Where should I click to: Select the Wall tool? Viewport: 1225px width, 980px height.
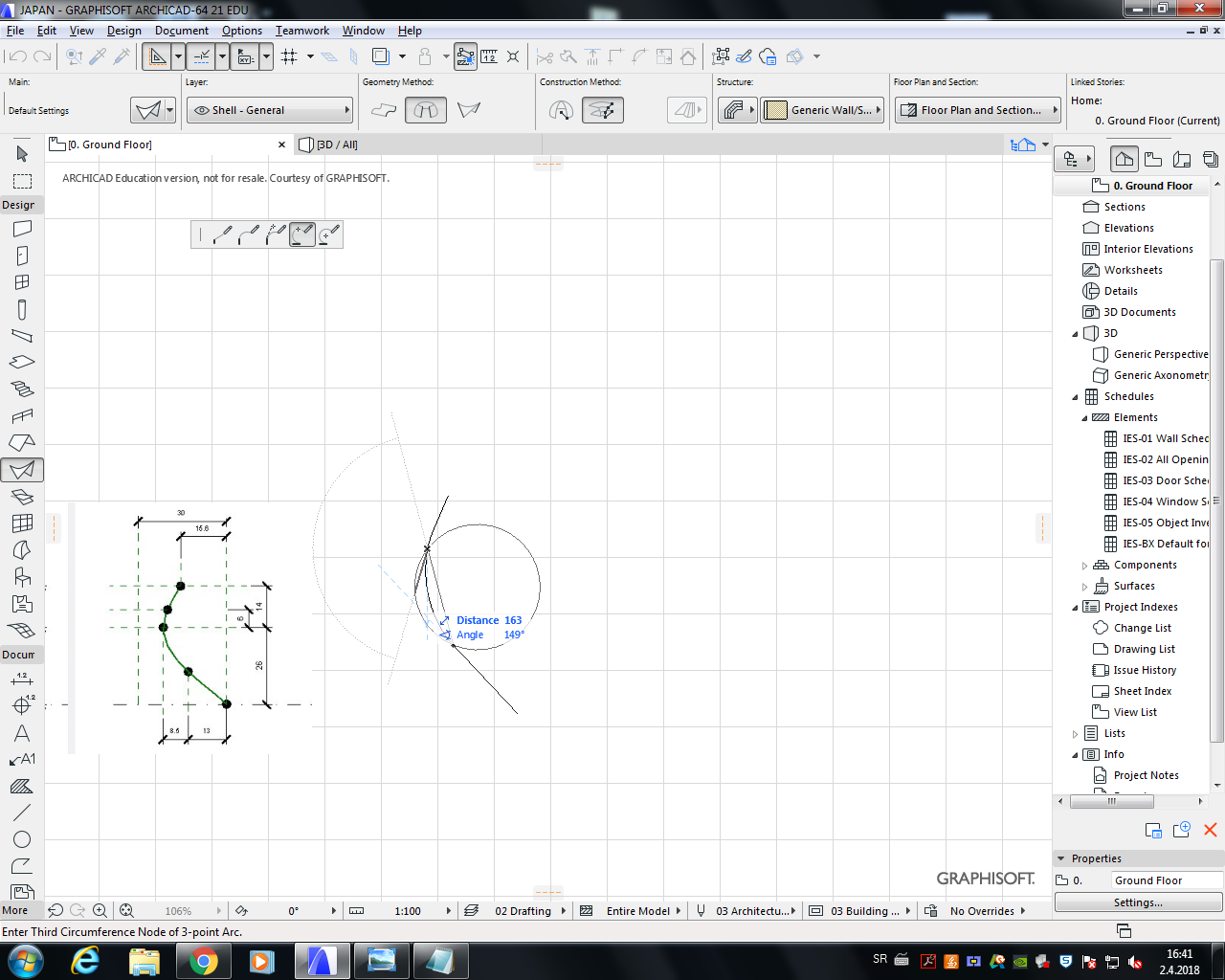coord(22,229)
